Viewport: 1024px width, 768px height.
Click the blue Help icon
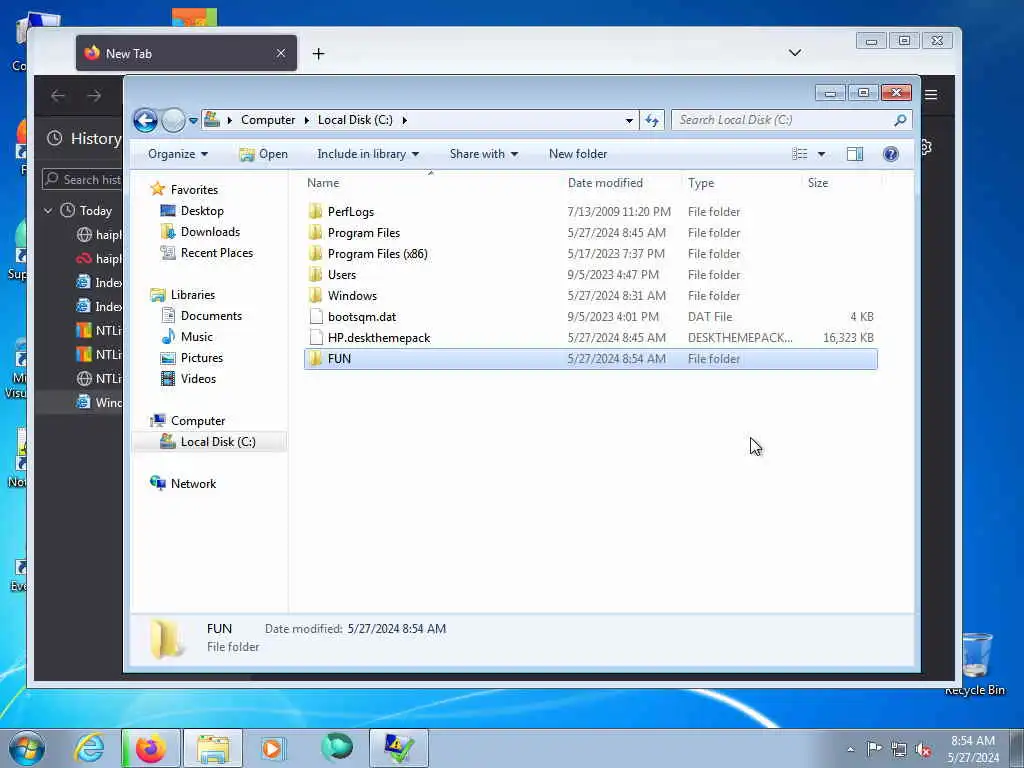(891, 154)
